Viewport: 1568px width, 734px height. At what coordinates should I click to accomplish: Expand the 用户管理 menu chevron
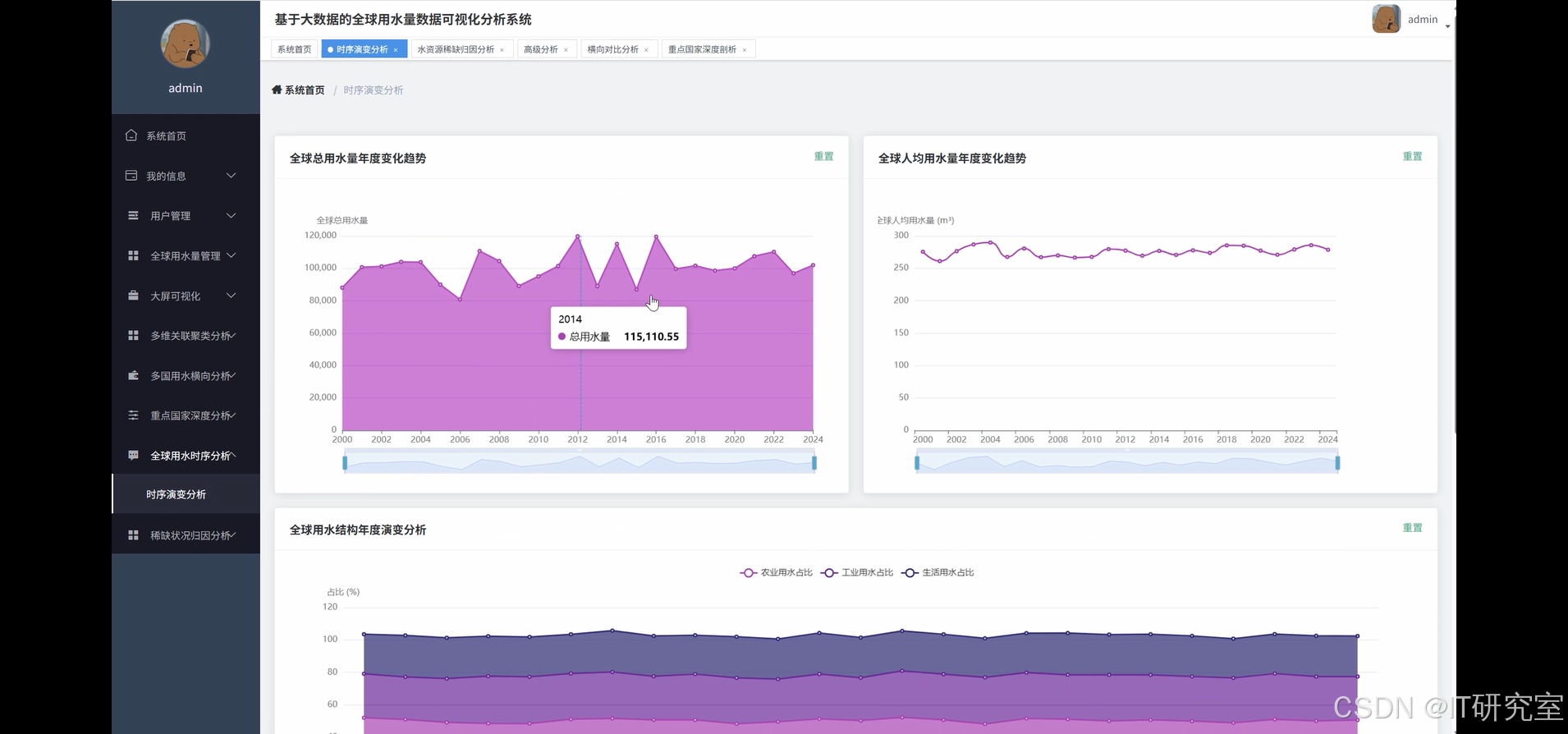pyautogui.click(x=231, y=215)
